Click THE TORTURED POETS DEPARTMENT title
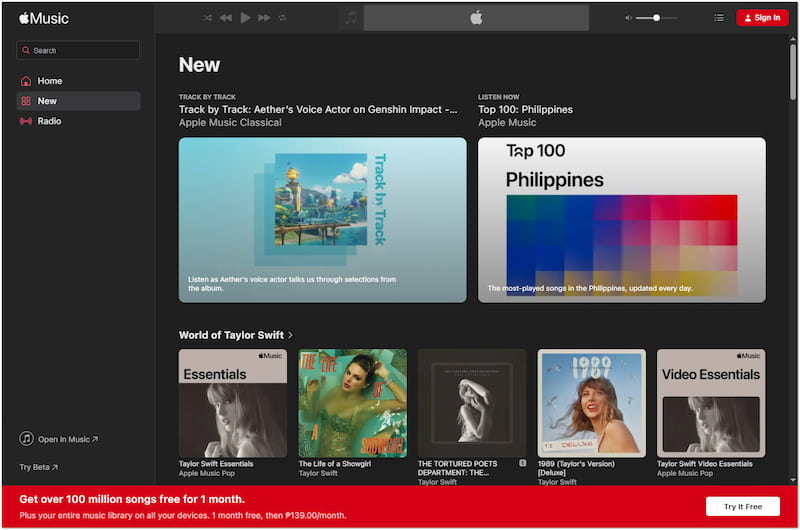 457,468
